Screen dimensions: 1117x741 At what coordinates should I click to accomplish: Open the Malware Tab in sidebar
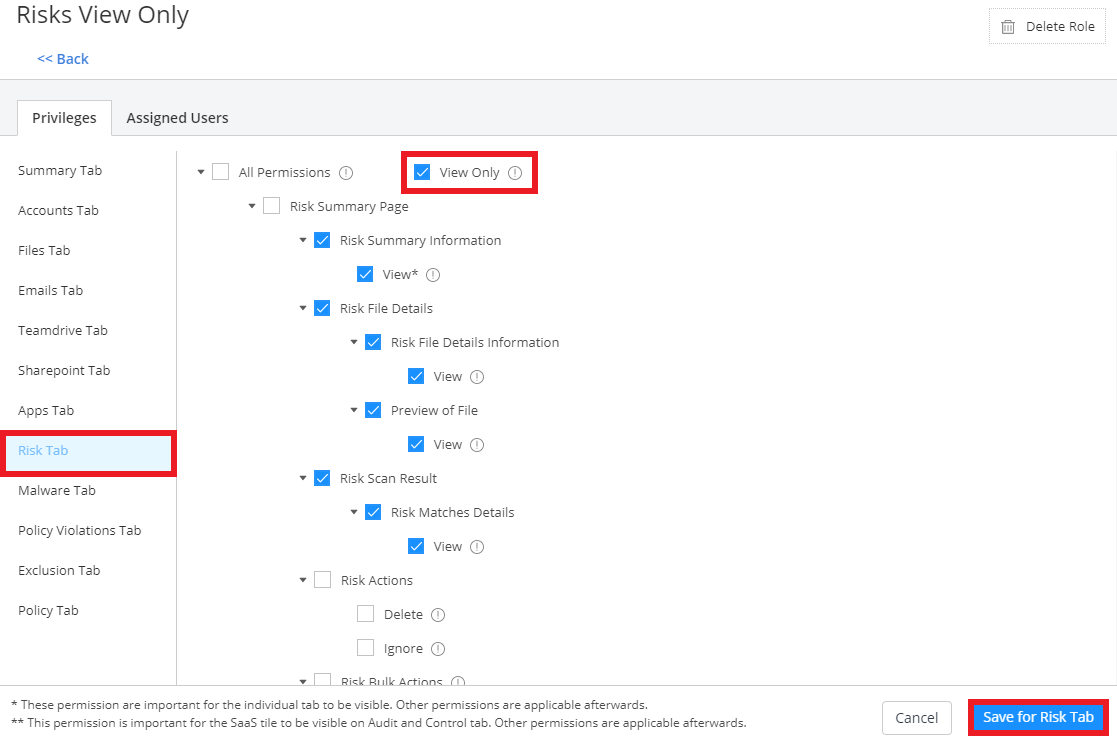(x=57, y=490)
